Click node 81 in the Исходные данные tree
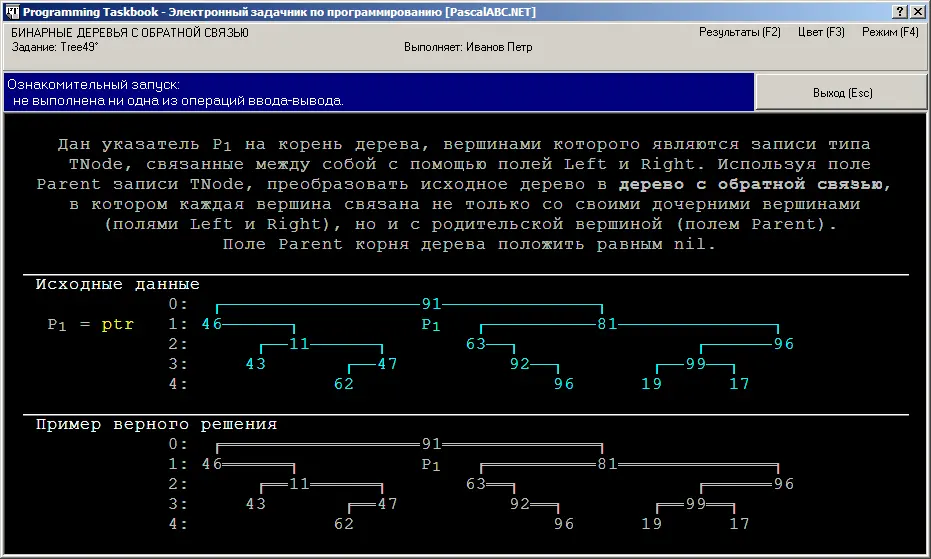This screenshot has height=559, width=931. [607, 324]
